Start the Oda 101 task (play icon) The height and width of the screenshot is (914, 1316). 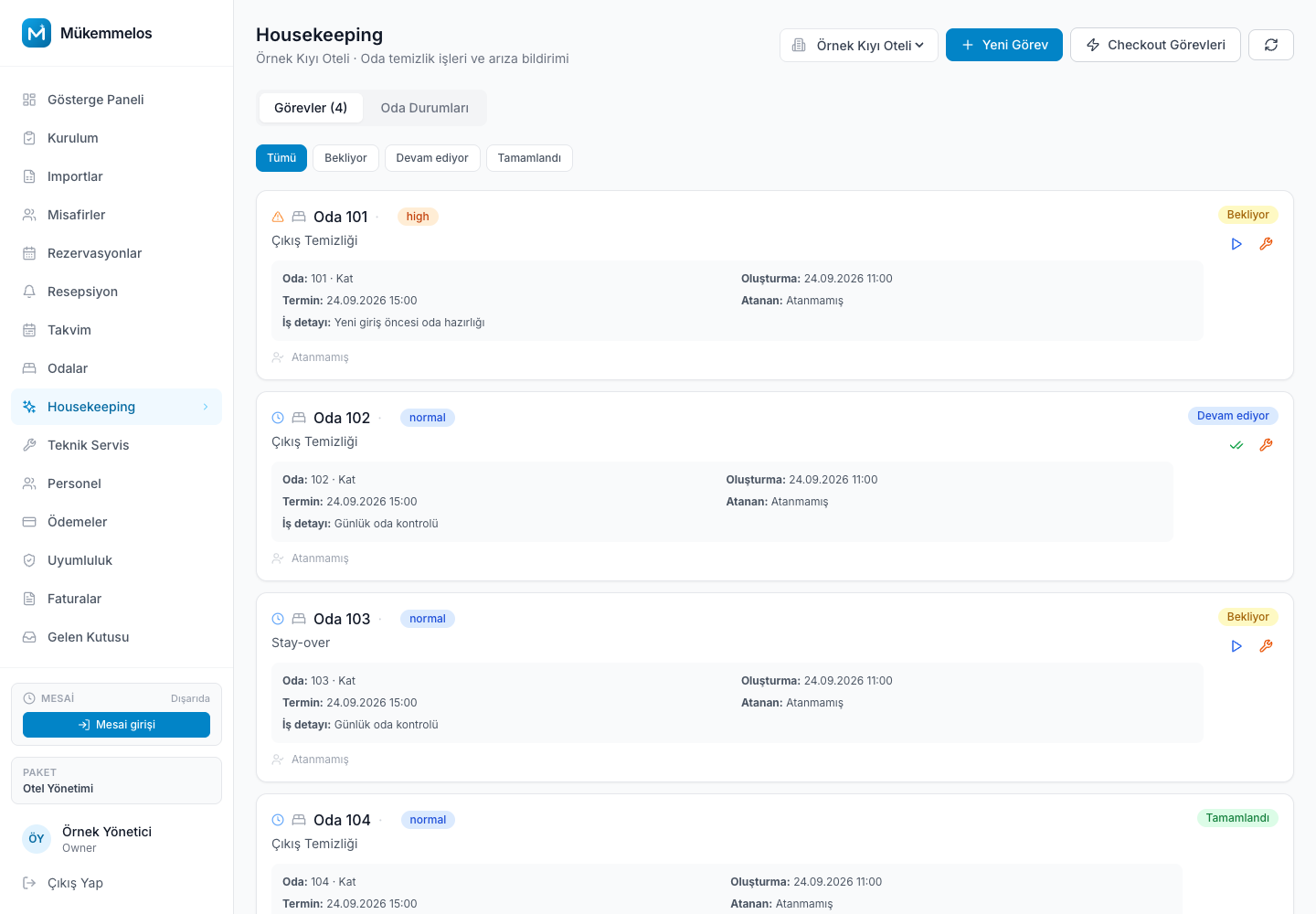click(1236, 244)
